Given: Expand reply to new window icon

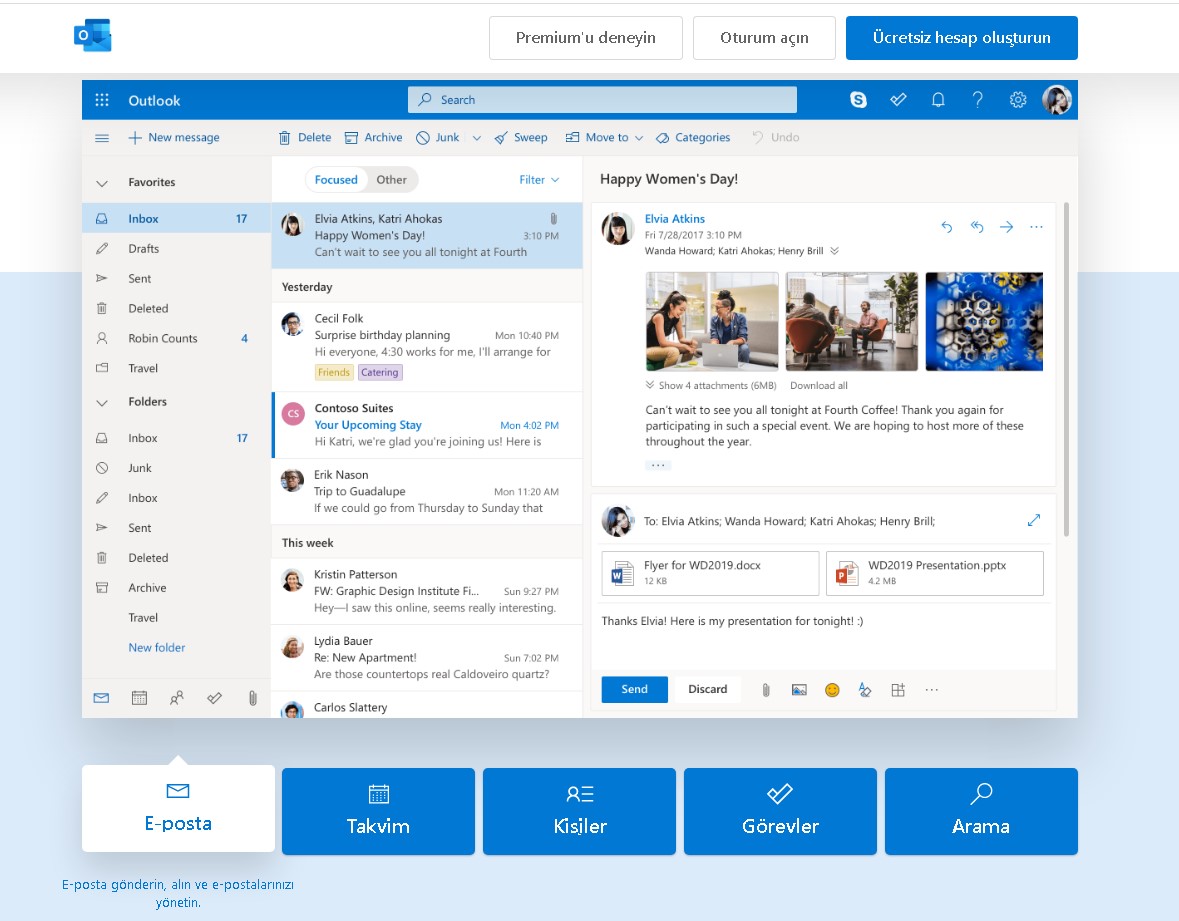Looking at the screenshot, I should click(1034, 520).
